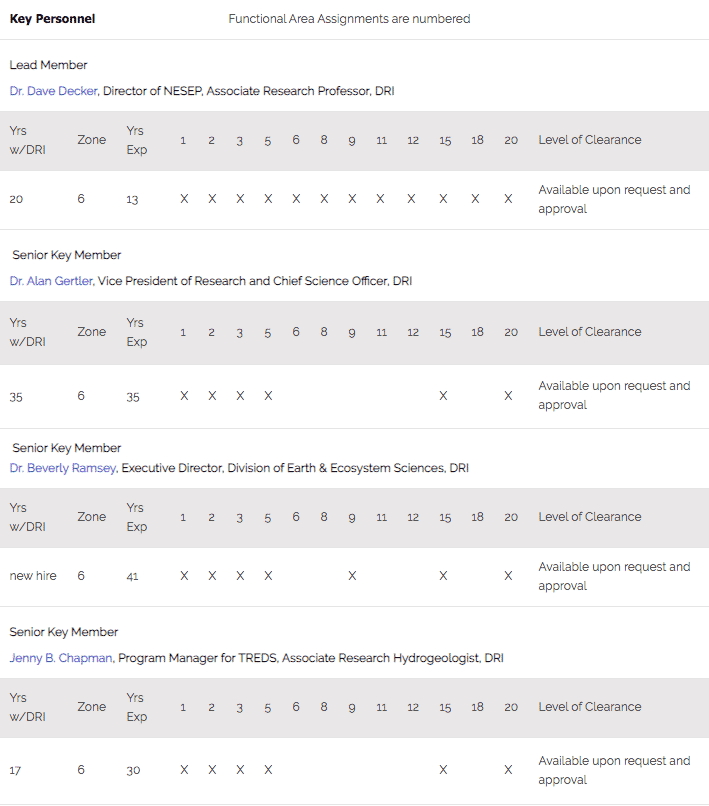Select the 41 years experience value
Viewport: 709px width, 806px height.
(132, 577)
